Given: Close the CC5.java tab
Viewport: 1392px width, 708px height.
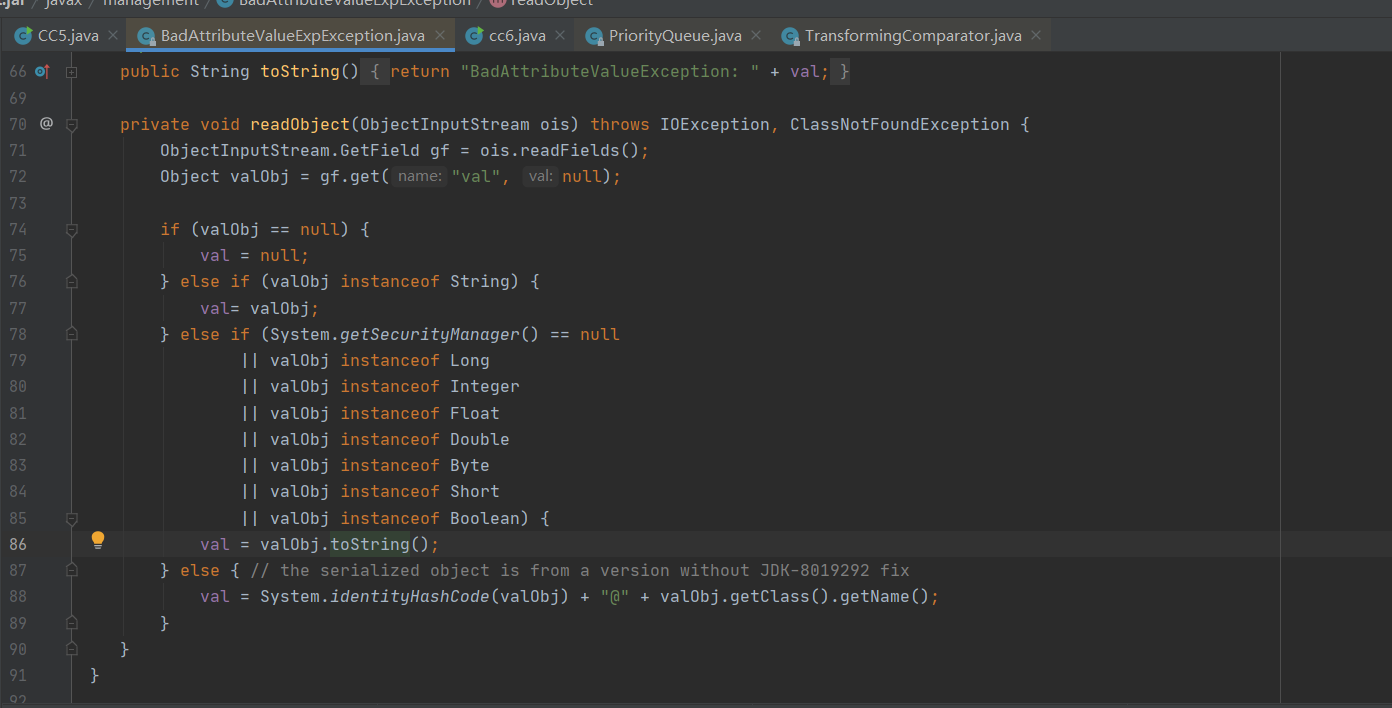Looking at the screenshot, I should click(113, 36).
